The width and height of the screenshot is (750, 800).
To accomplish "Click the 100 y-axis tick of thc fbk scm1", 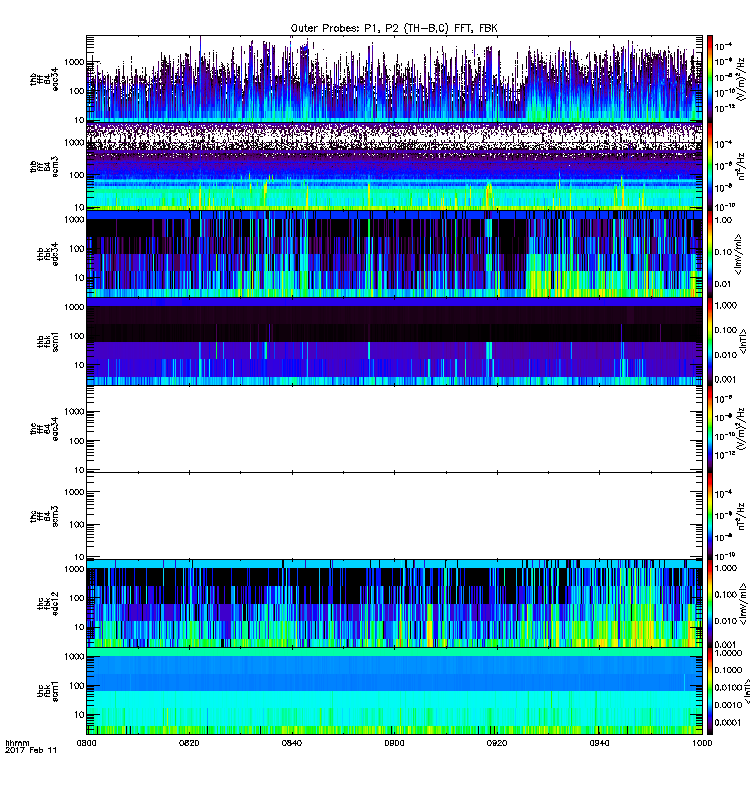I will [x=78, y=686].
